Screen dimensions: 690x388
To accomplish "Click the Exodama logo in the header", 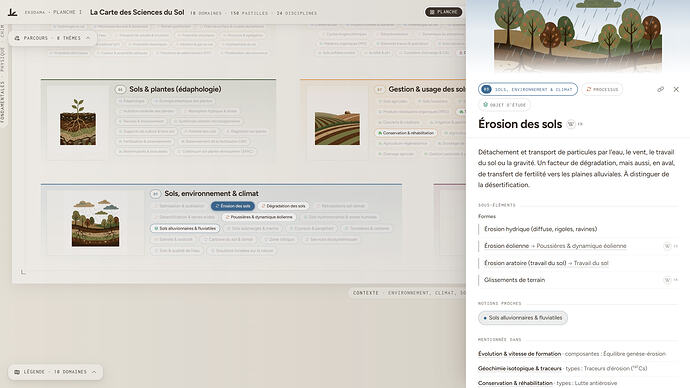I will [x=12, y=12].
